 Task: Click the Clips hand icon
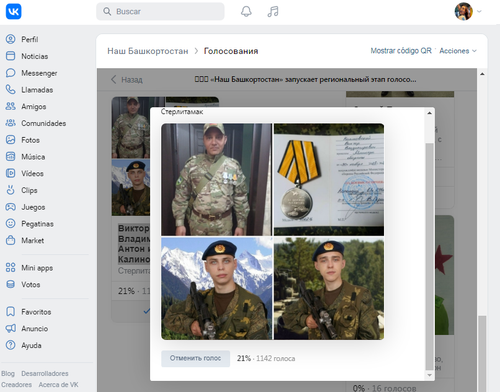(11, 190)
